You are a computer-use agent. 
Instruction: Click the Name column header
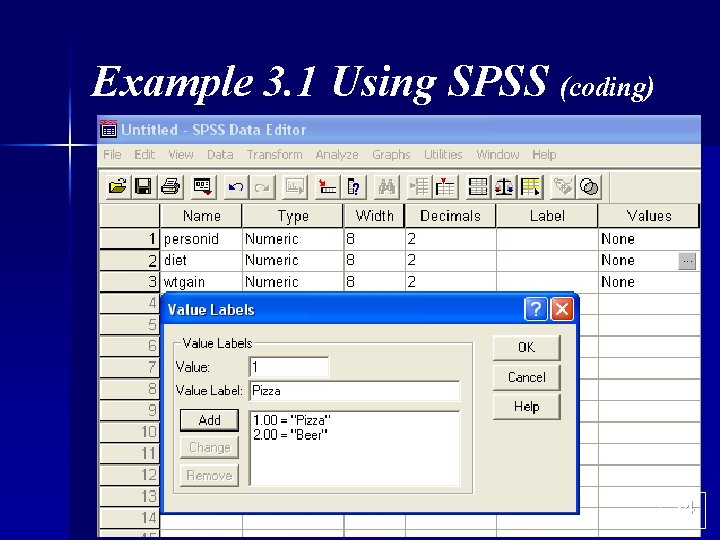[201, 216]
